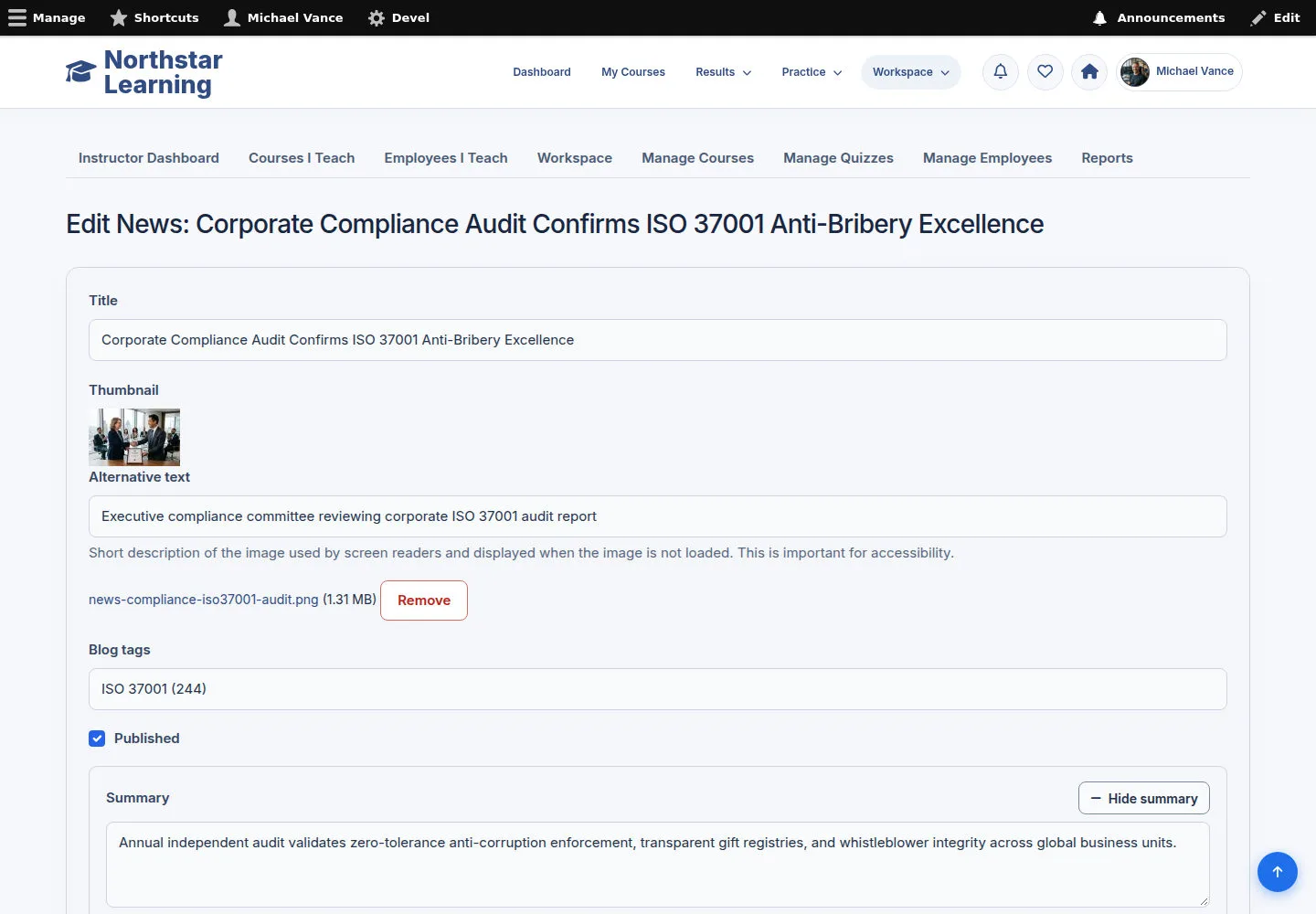This screenshot has height=914, width=1316.
Task: Click inside the Summary text area
Action: coord(658,865)
